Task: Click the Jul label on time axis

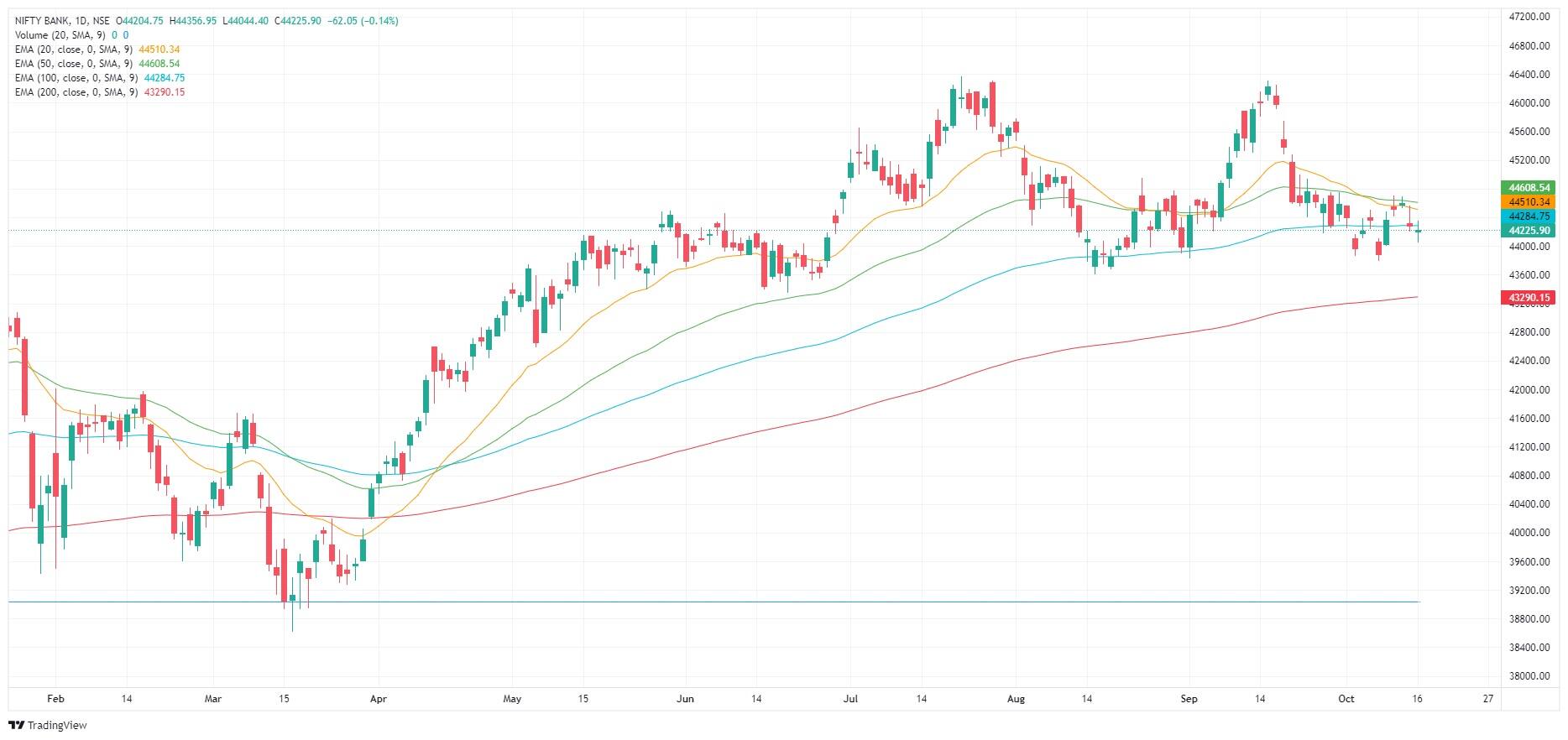Action: point(849,699)
